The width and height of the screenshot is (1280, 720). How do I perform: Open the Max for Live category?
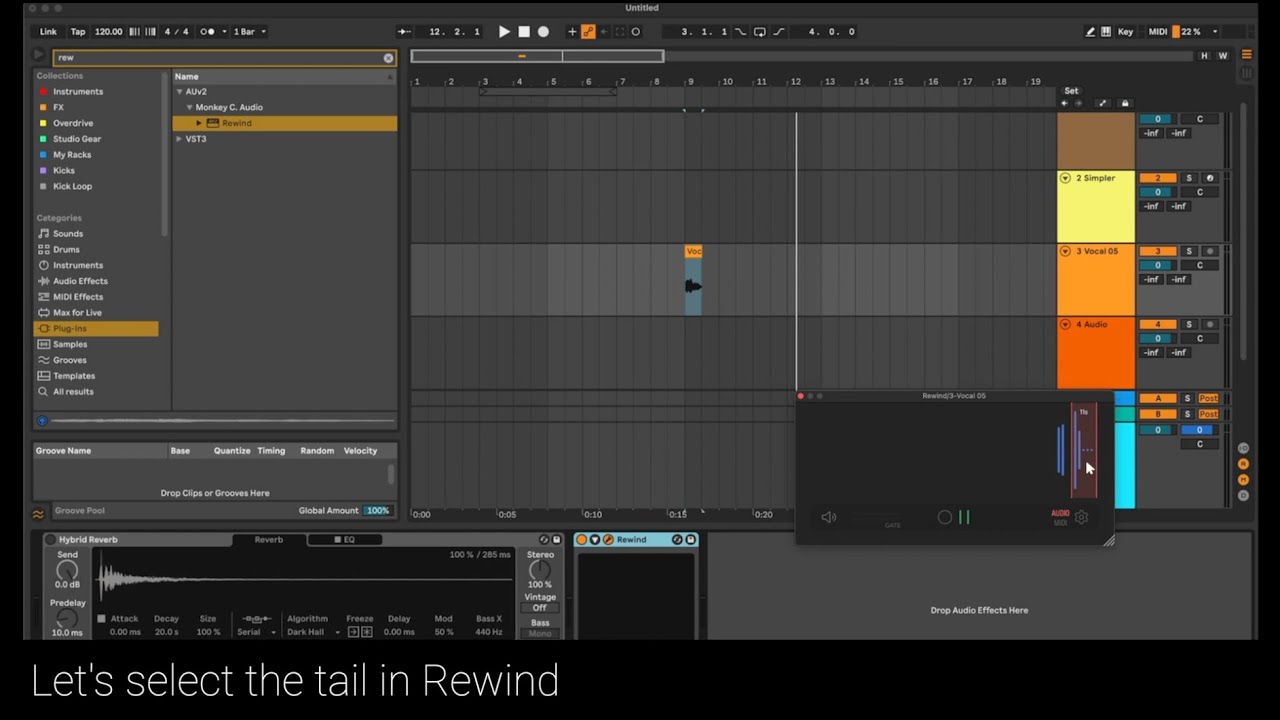(77, 313)
